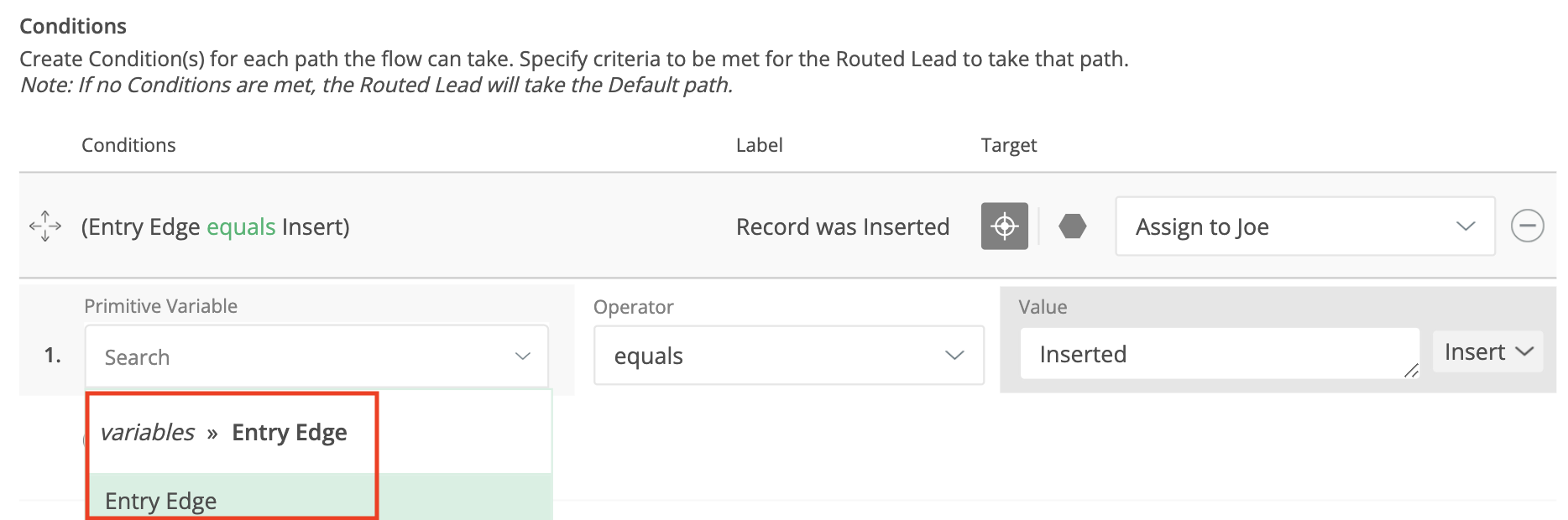The width and height of the screenshot is (1568, 520).
Task: Expand the Primitive Variable dropdown chevron
Action: tap(523, 356)
